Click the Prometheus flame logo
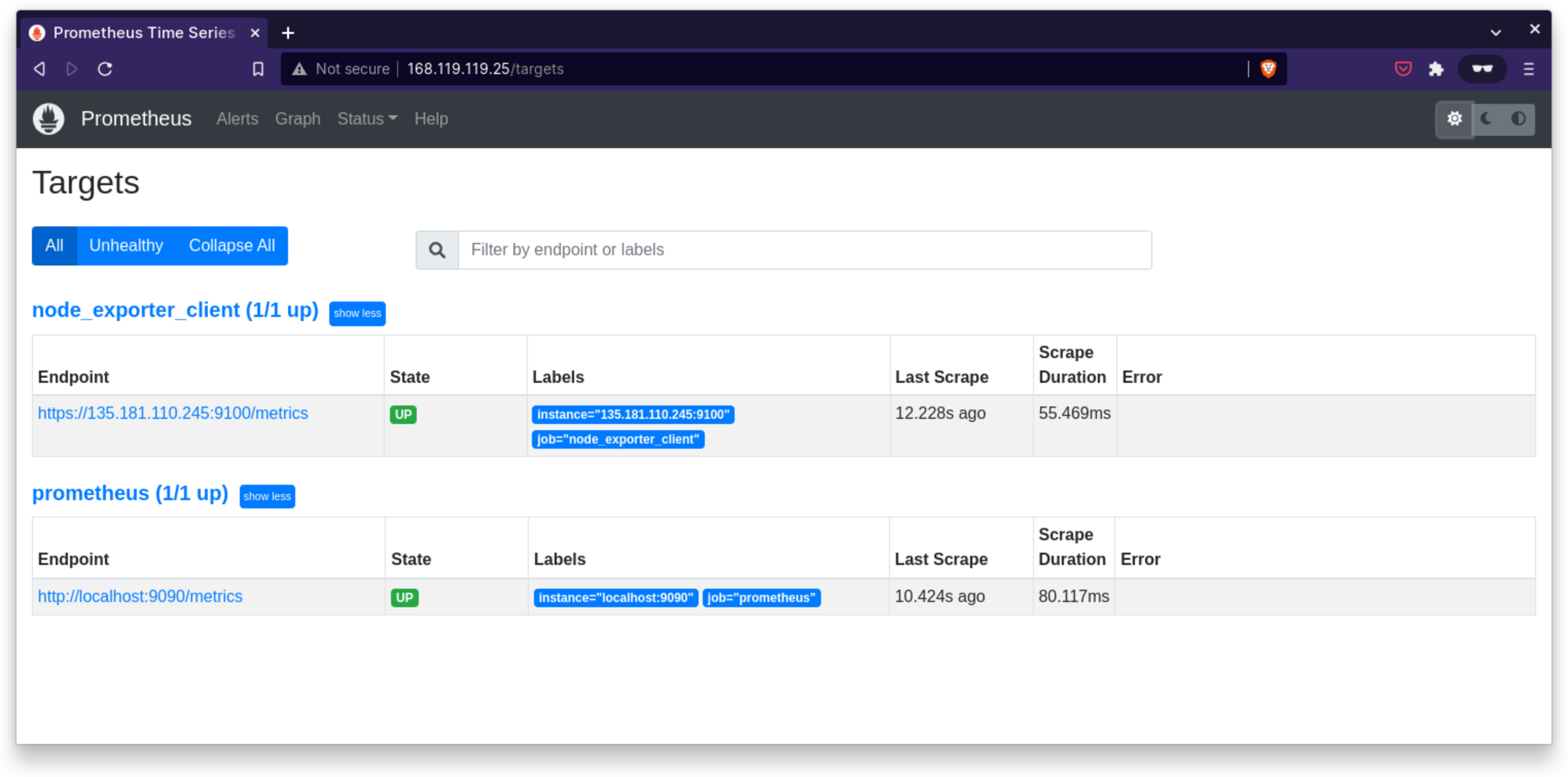 tap(48, 119)
